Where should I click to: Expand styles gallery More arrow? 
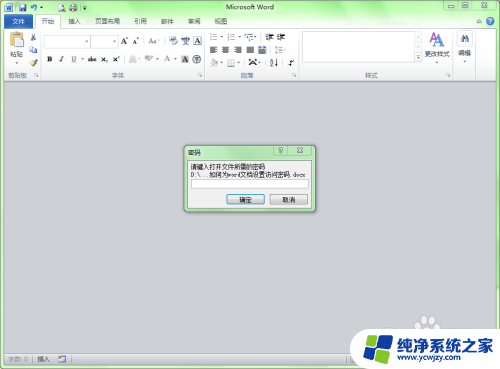click(x=418, y=58)
